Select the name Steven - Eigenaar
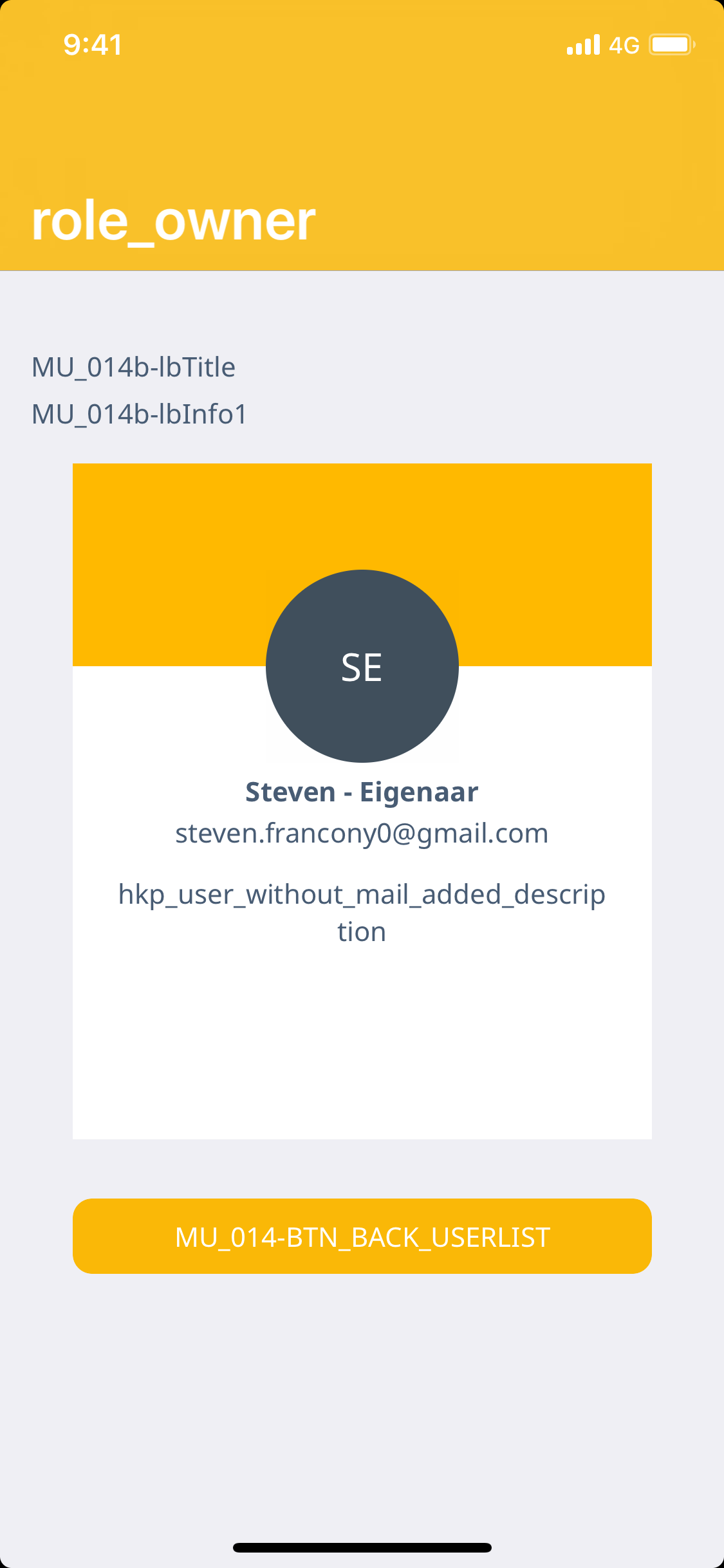724x1568 pixels. [362, 792]
